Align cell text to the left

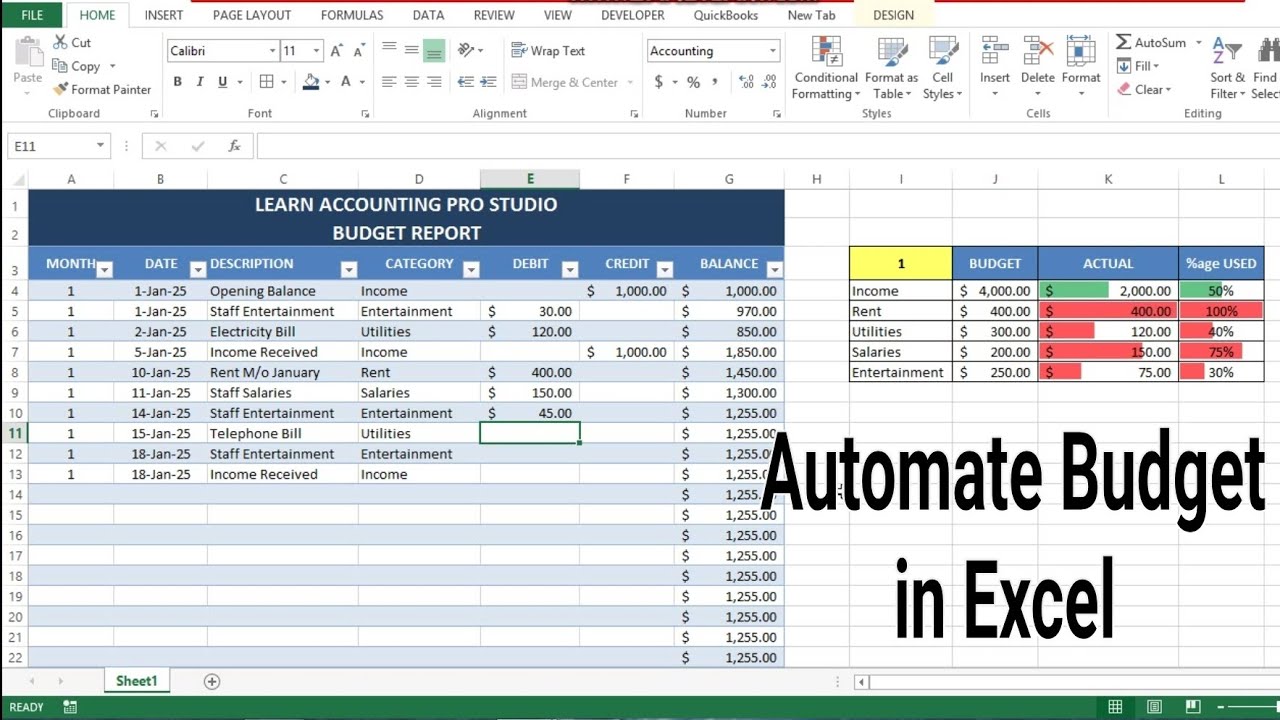click(389, 82)
